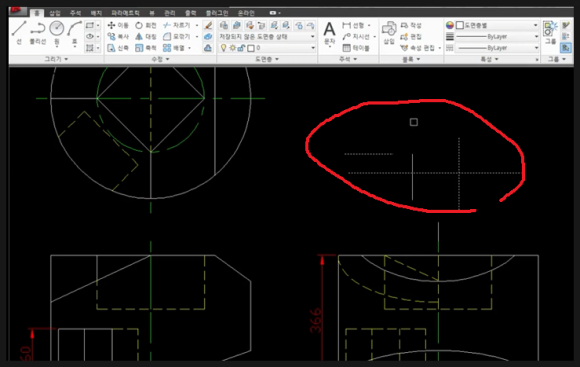Expand the Modify (수정) panel

160,59
